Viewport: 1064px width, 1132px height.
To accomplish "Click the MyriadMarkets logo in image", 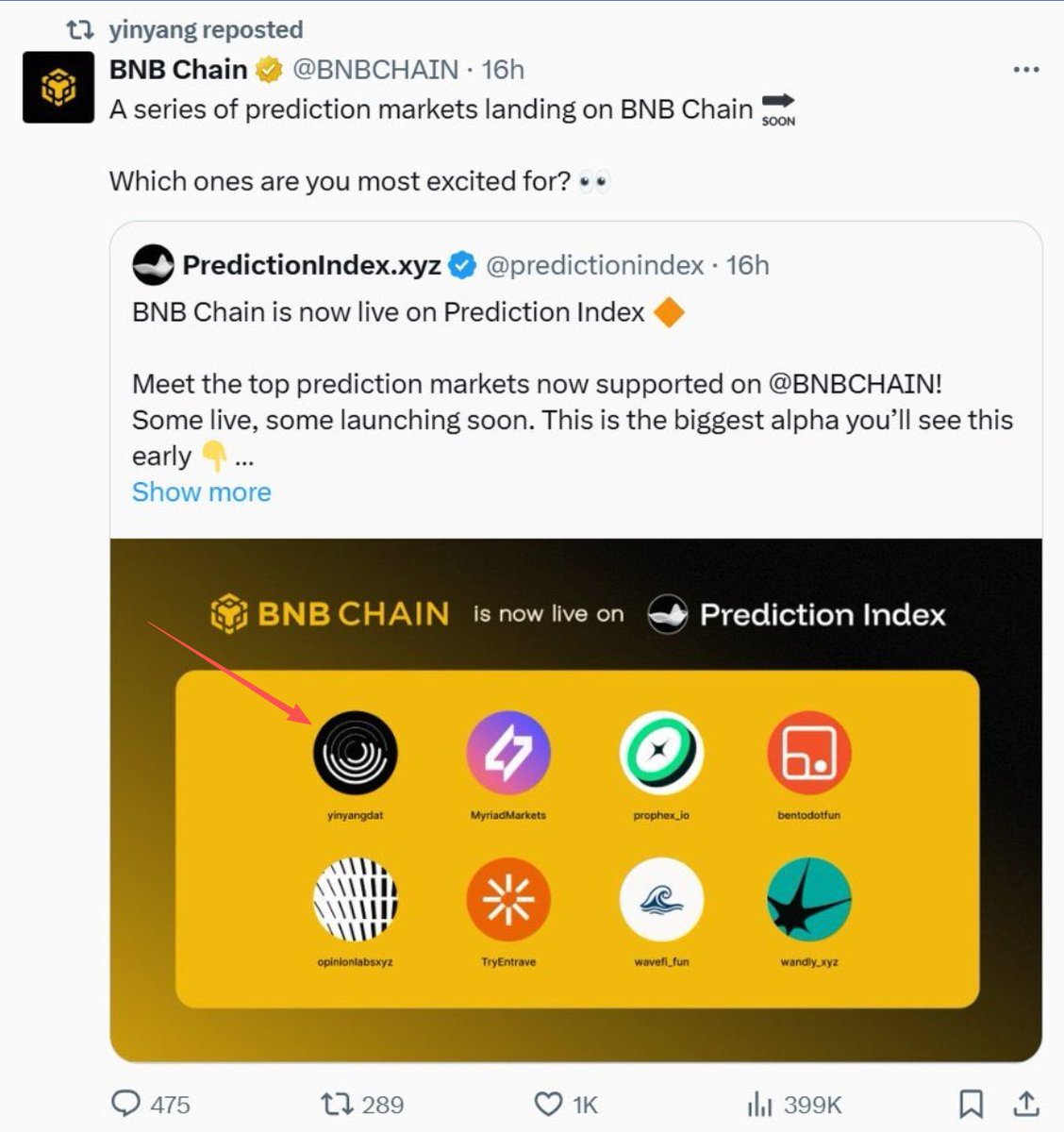I will click(x=507, y=752).
